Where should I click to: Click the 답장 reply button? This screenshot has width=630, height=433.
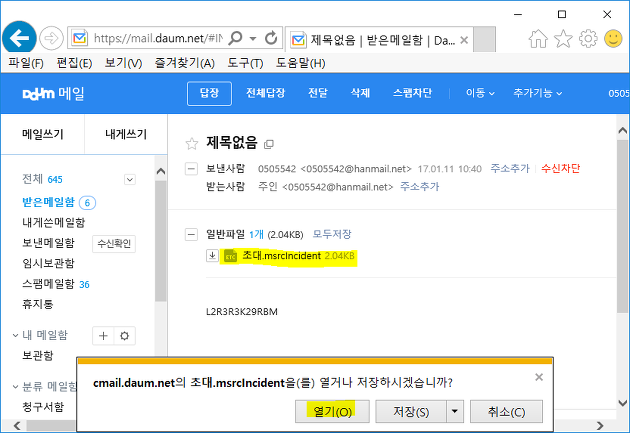(x=209, y=94)
